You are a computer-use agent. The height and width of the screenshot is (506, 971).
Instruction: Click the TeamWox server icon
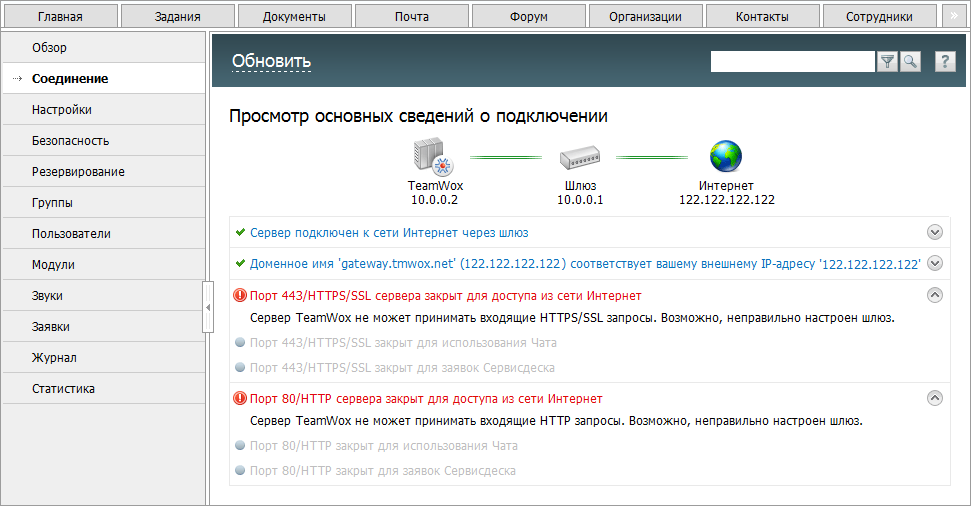pyautogui.click(x=433, y=157)
